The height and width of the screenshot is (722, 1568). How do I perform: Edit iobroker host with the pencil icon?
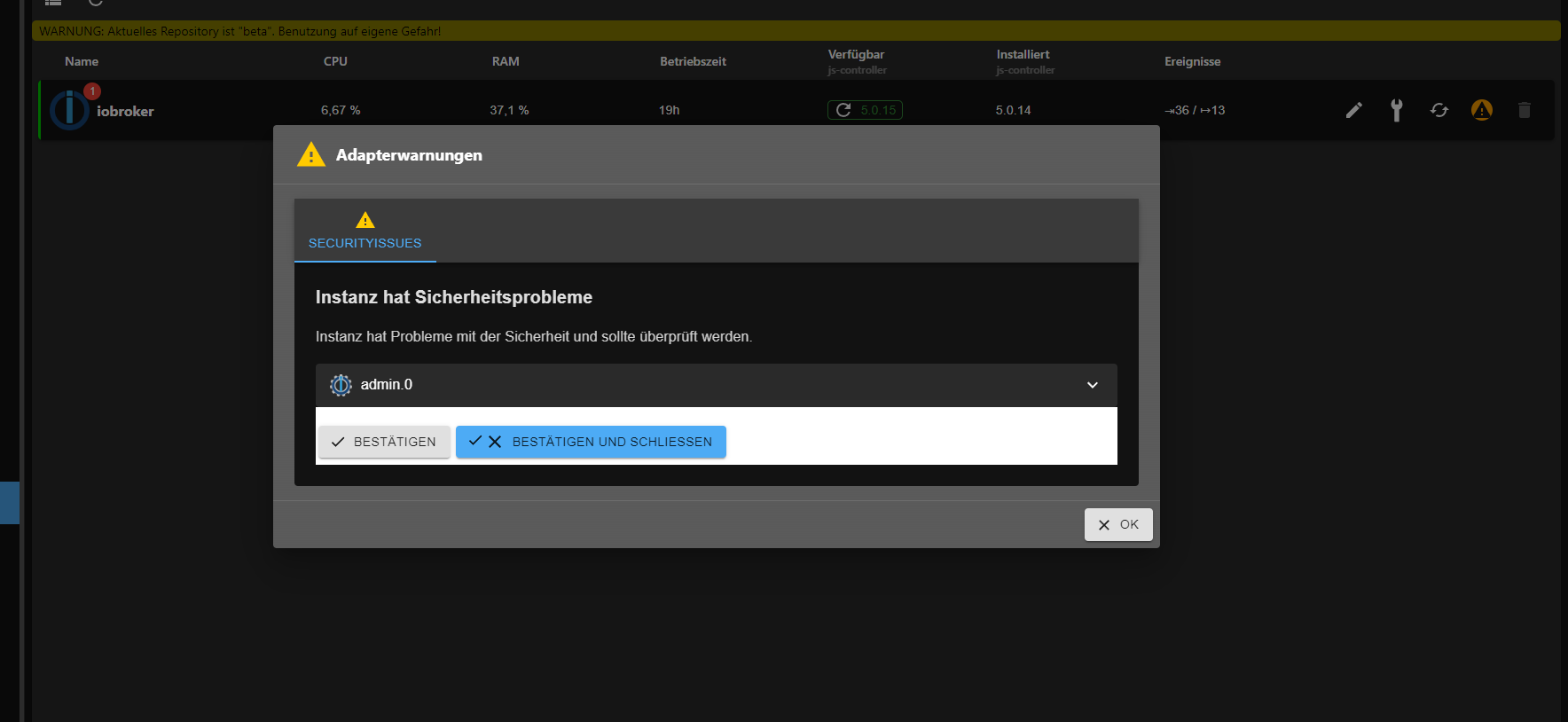(x=1353, y=110)
